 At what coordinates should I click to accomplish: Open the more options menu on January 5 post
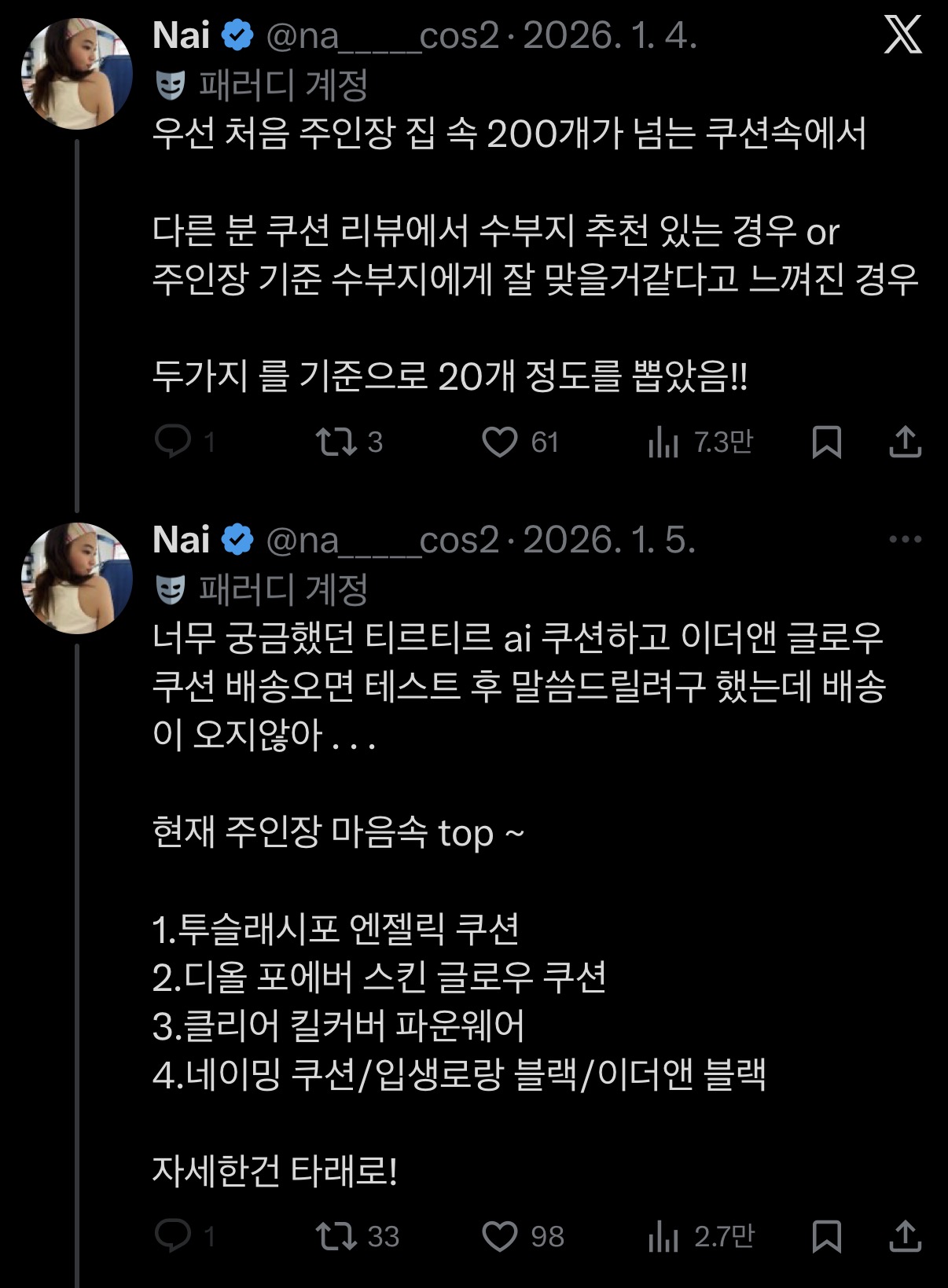(x=905, y=539)
